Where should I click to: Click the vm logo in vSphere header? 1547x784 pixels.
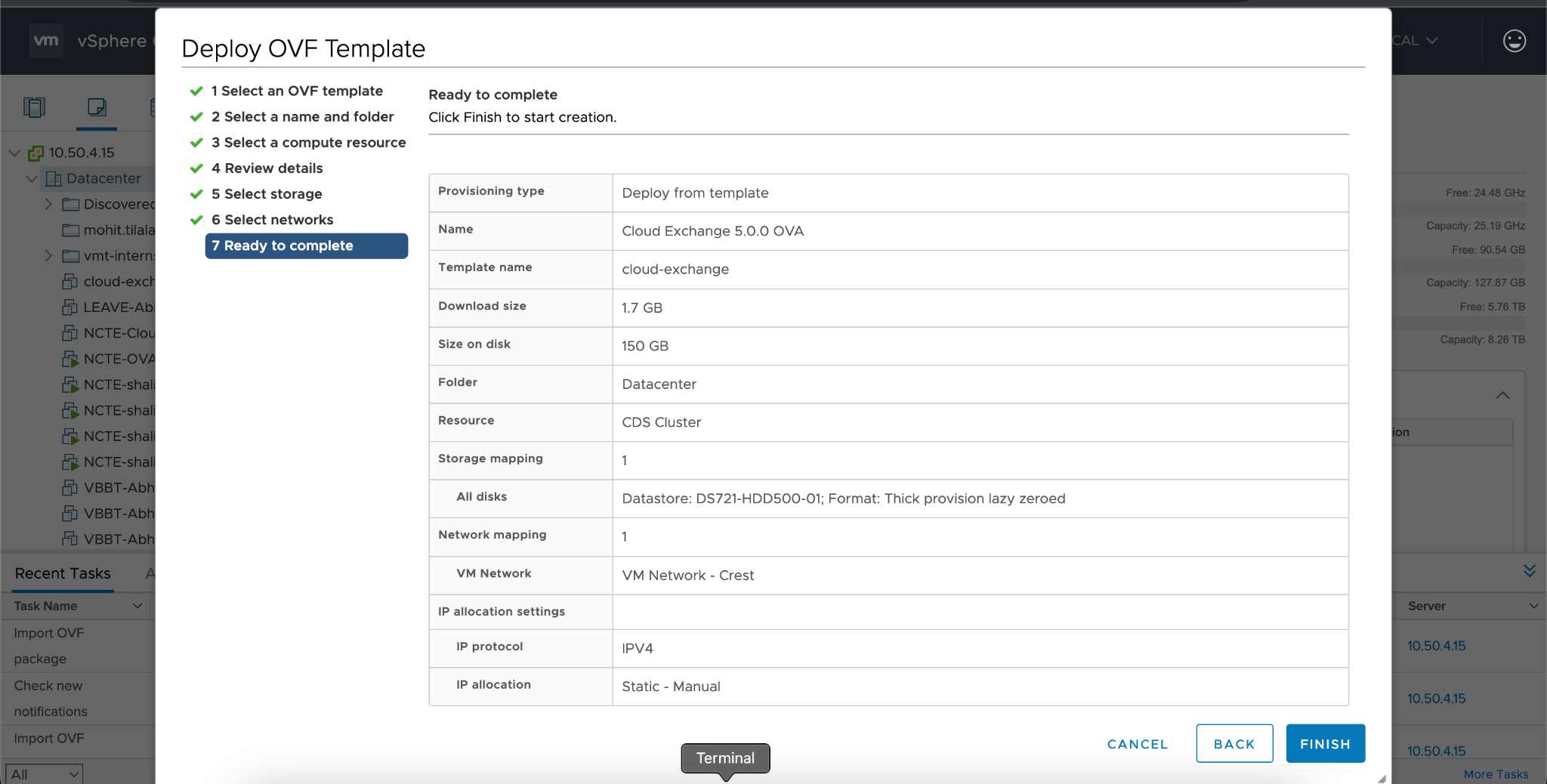[46, 41]
